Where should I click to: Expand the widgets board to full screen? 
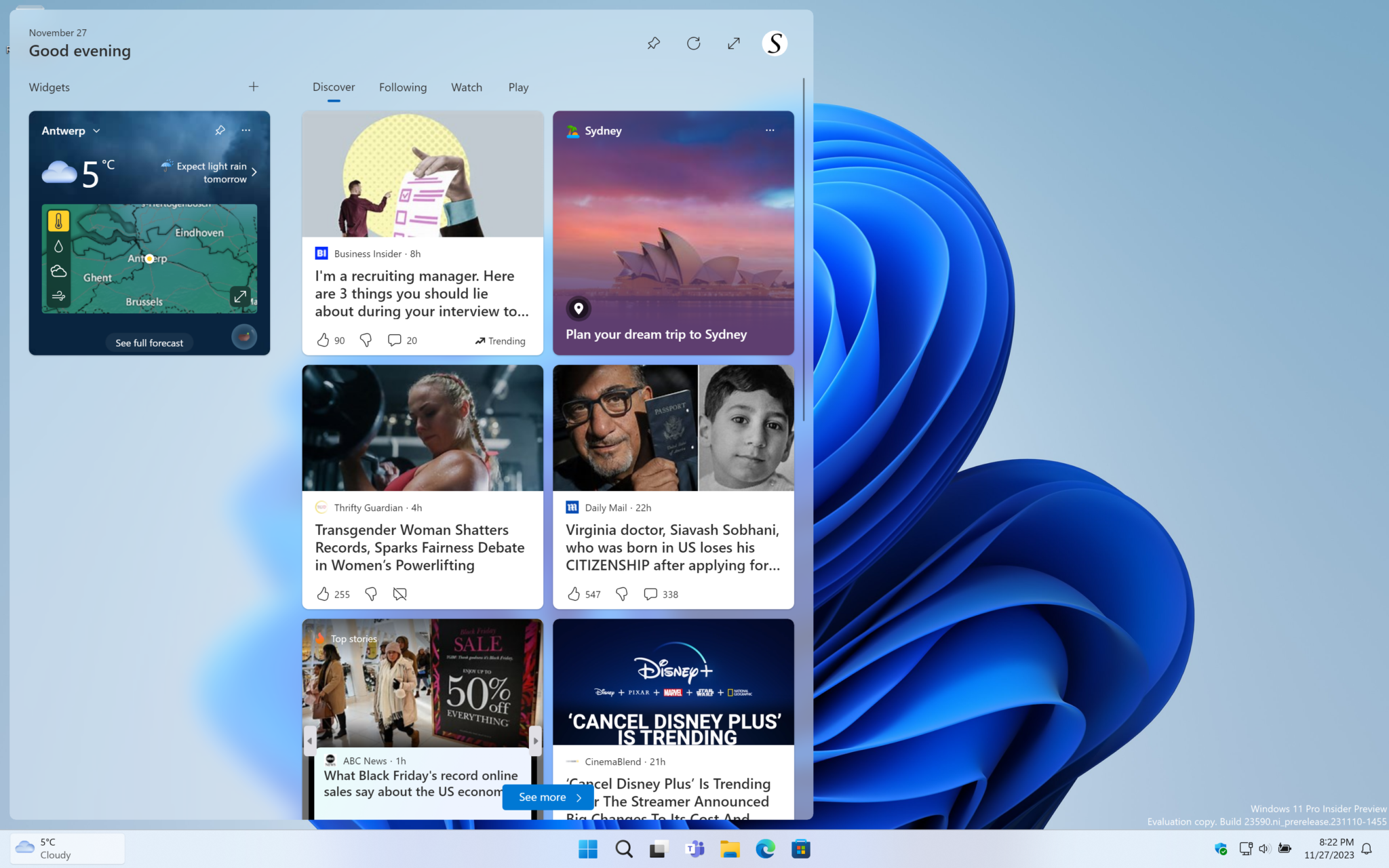(x=733, y=43)
